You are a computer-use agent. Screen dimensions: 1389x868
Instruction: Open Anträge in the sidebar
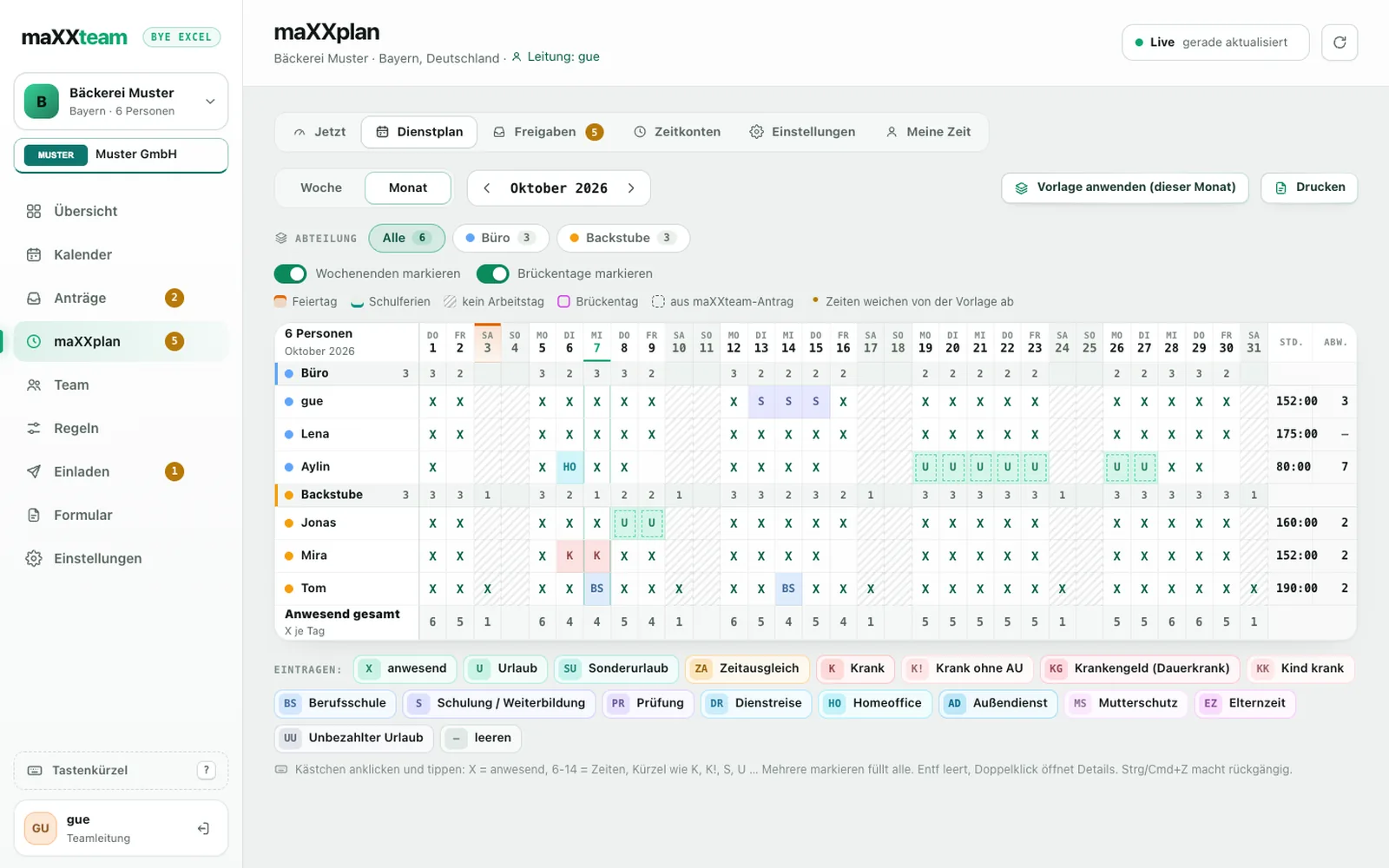pyautogui.click(x=122, y=298)
